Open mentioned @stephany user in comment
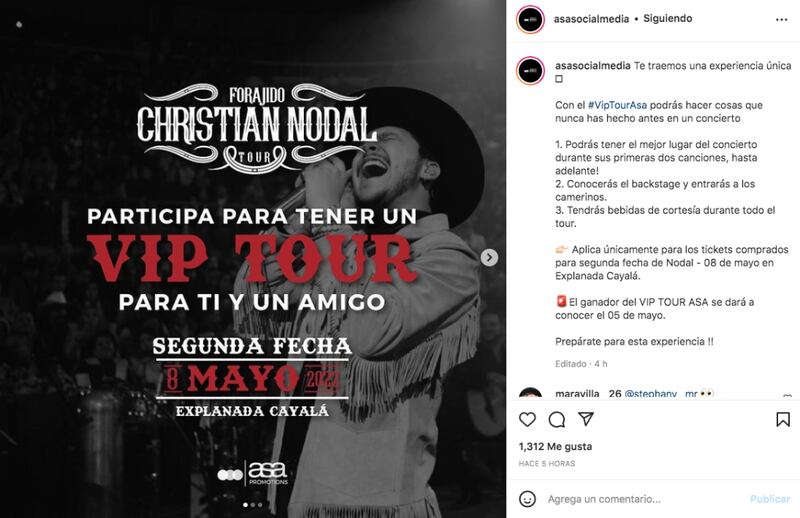 (651, 393)
